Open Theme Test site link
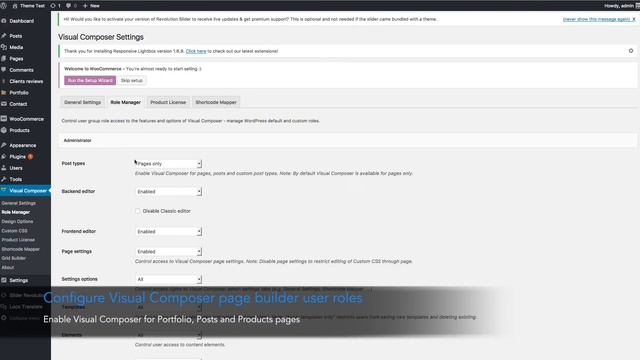Screen dimensions: 640x360 29,6
